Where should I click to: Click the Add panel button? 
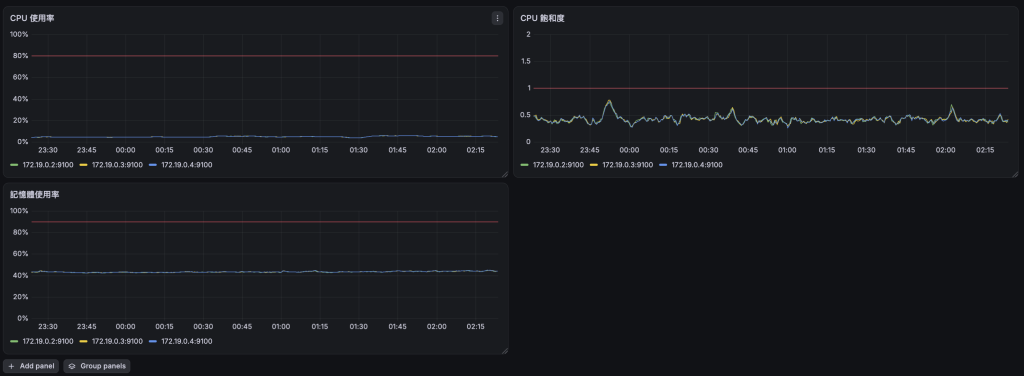(31, 366)
